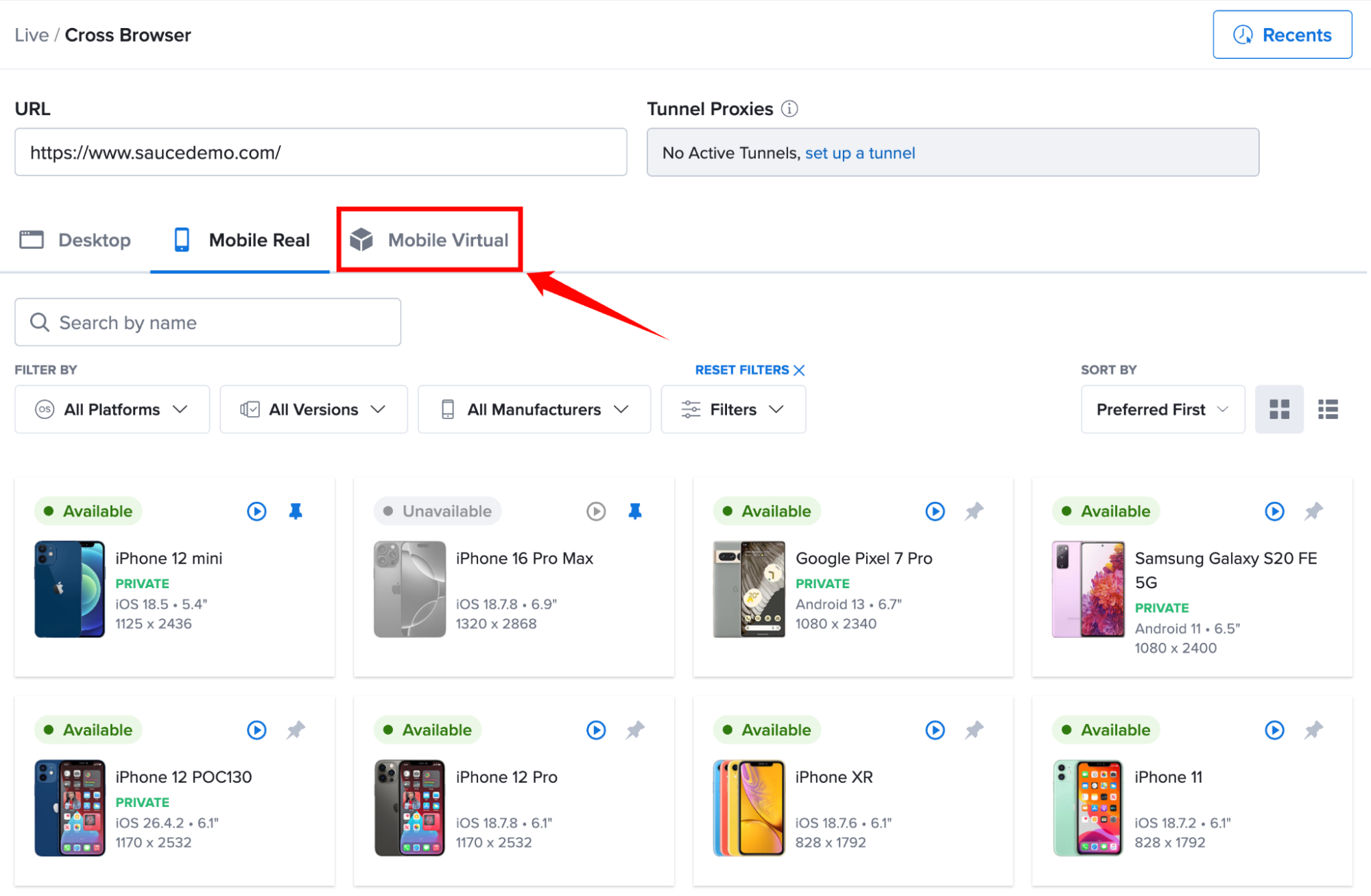Pin the Google Pixel 7 Pro device
Viewport: 1371px width, 896px height.
974,511
